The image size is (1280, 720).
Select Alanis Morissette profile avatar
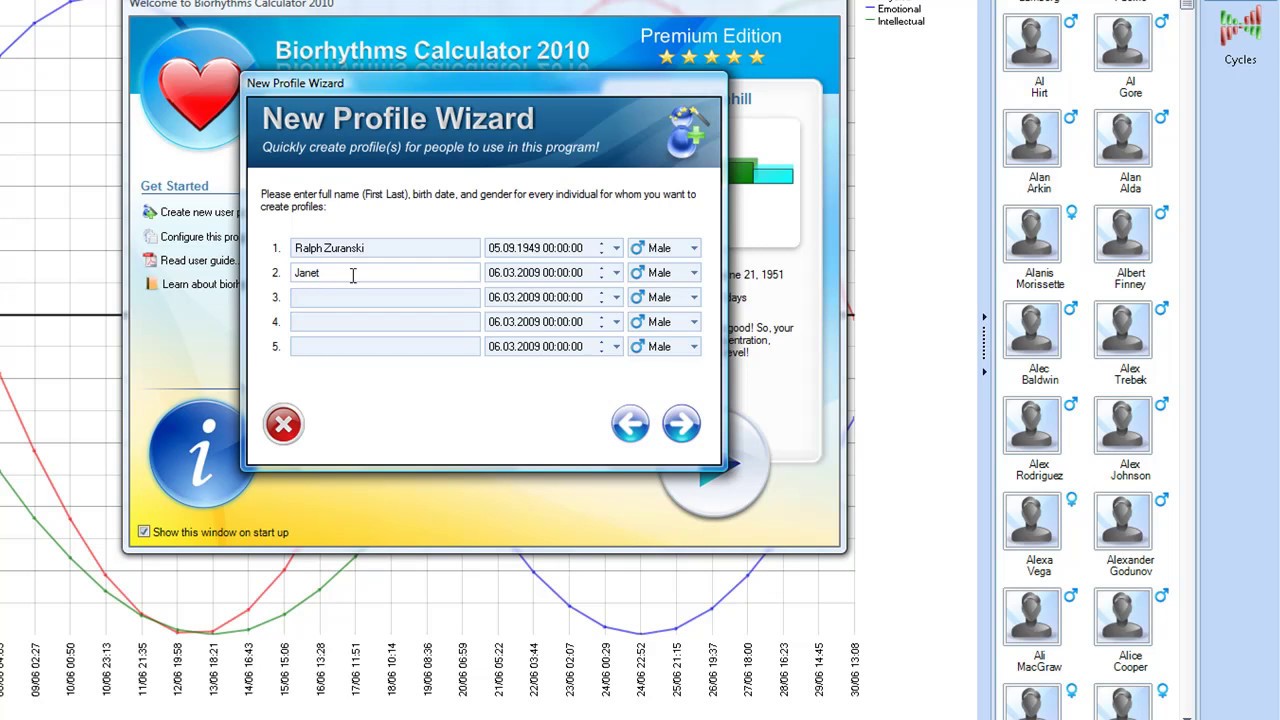click(x=1032, y=235)
